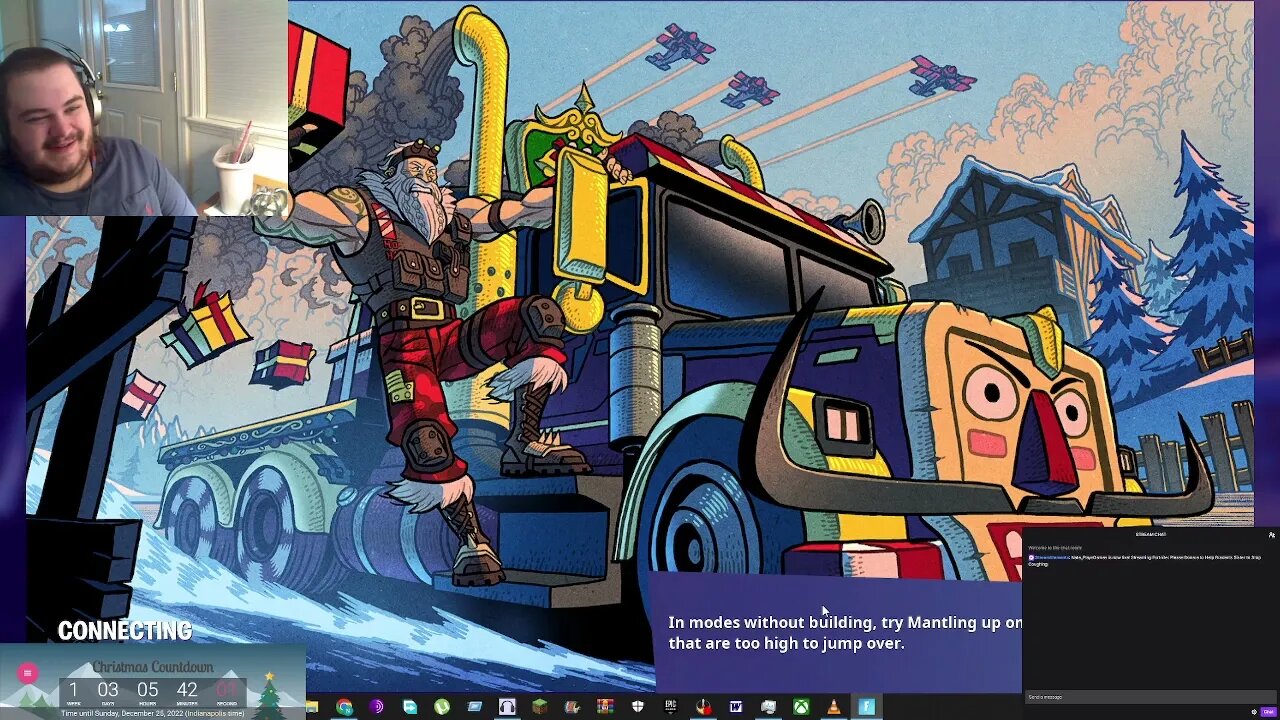This screenshot has height=720, width=1280.
Task: Launch Epic Games Launcher from taskbar
Action: (x=671, y=707)
